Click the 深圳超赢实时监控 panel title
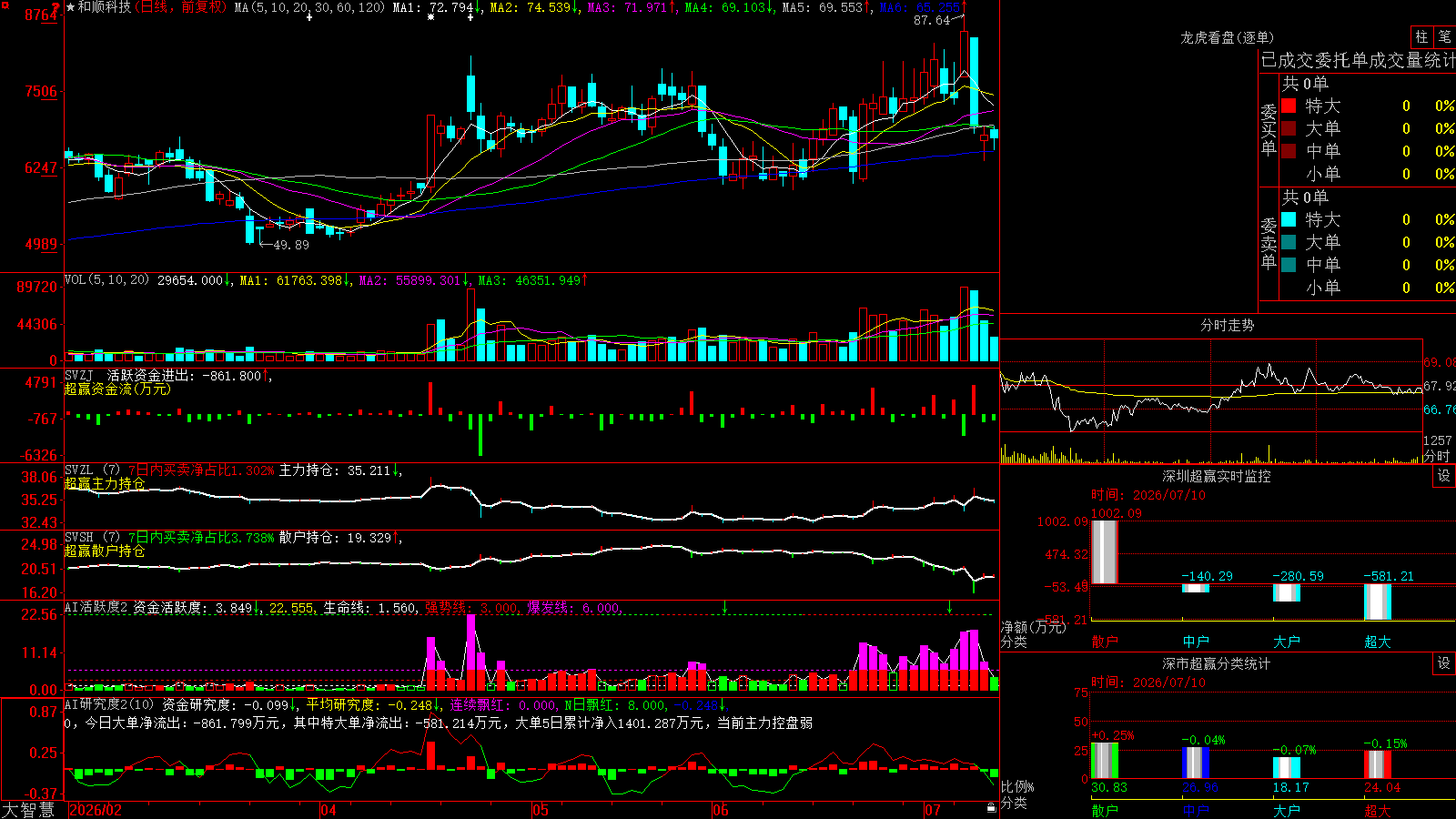The image size is (1456, 819). tap(1216, 476)
